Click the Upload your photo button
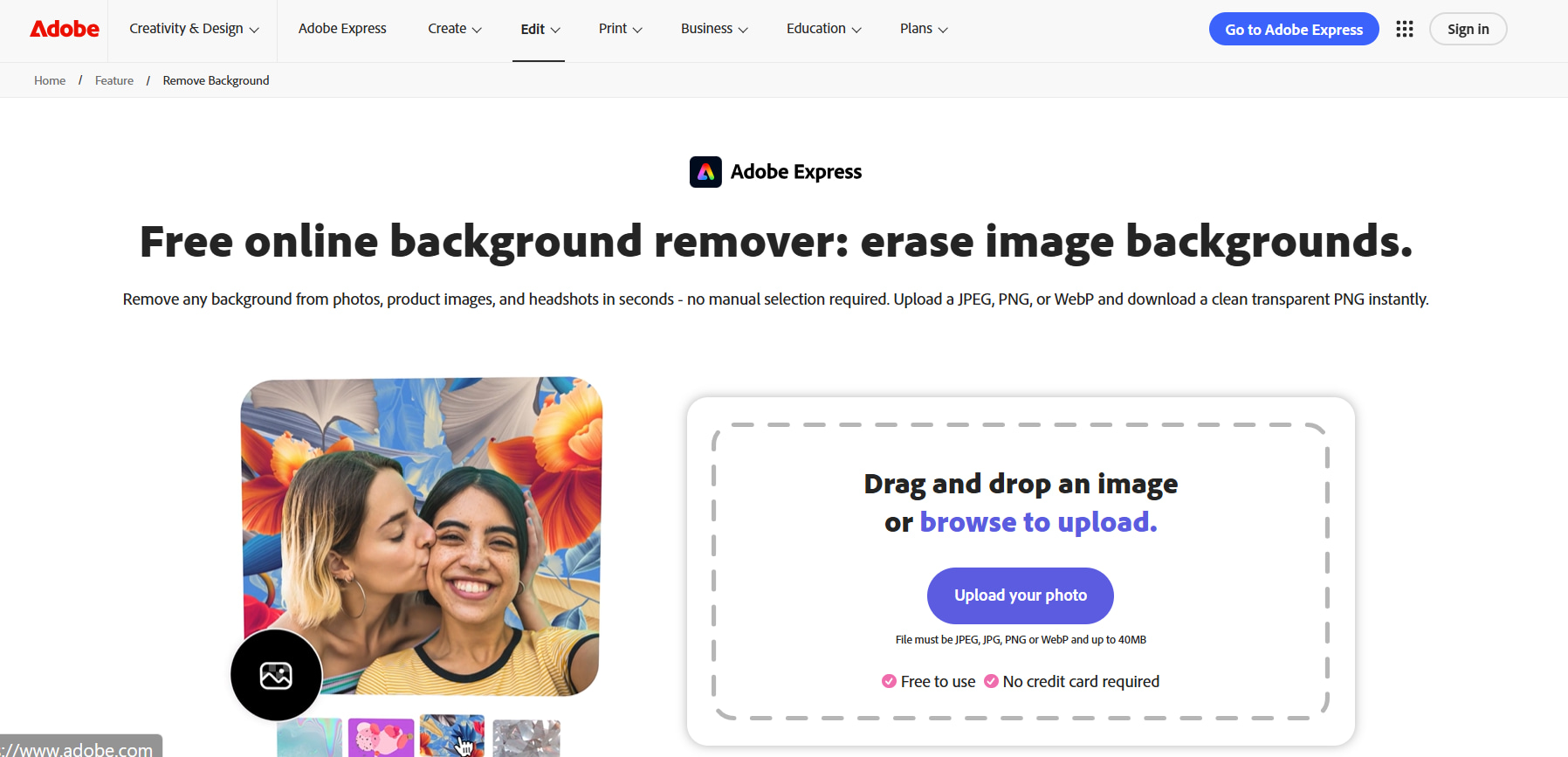This screenshot has width=1568, height=757. tap(1021, 595)
